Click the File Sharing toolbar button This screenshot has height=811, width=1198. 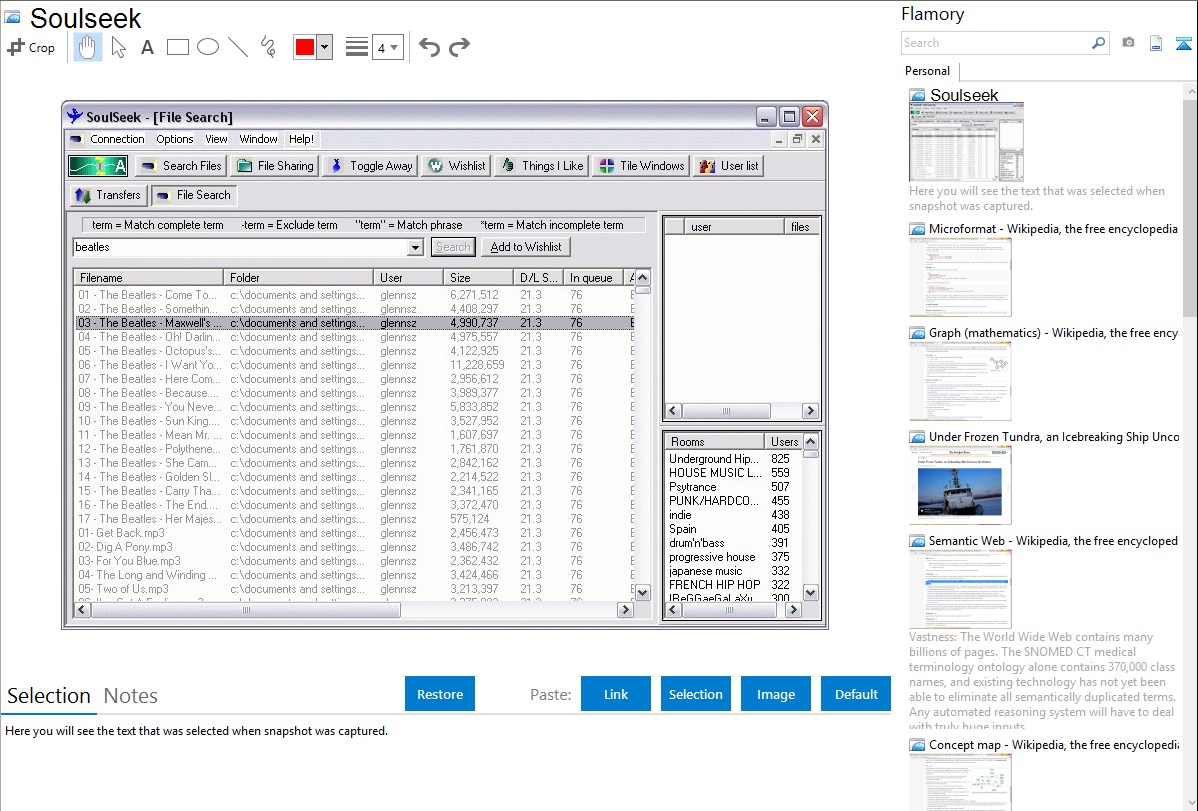point(276,166)
